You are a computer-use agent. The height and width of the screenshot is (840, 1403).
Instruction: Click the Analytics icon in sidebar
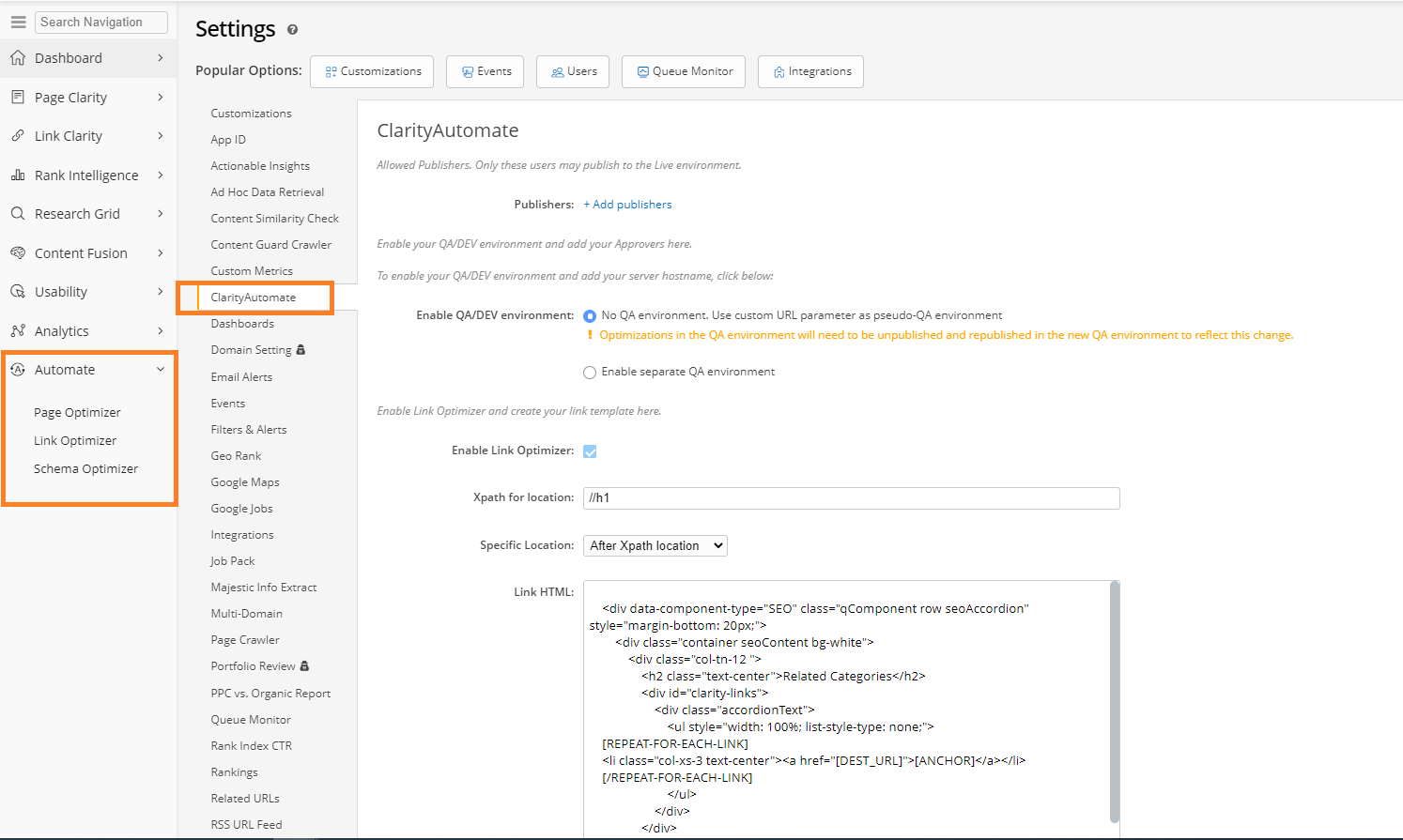18,331
